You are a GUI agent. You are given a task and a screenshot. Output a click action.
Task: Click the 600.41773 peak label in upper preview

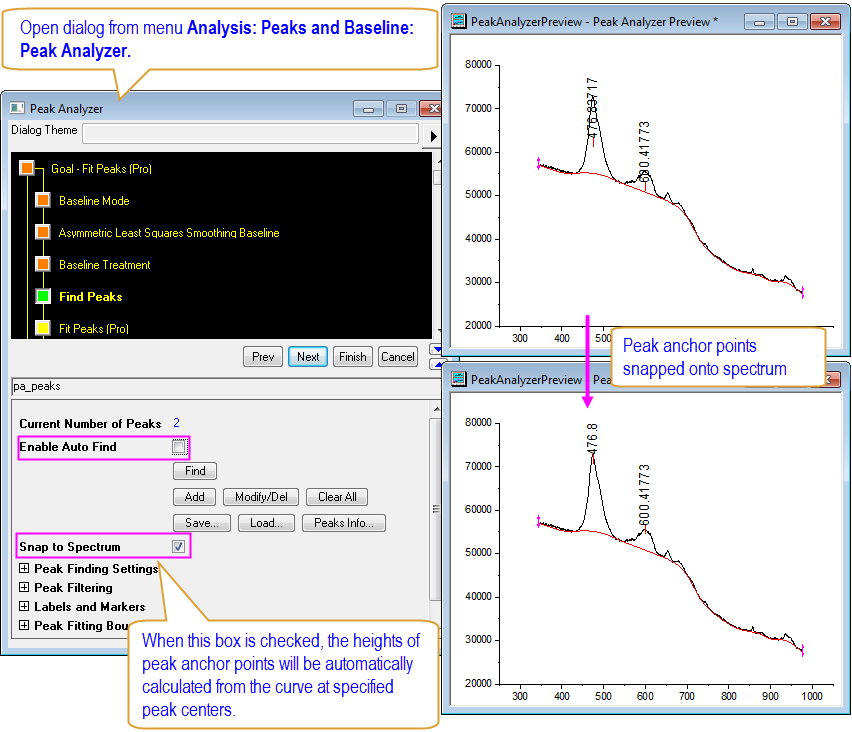(x=644, y=152)
